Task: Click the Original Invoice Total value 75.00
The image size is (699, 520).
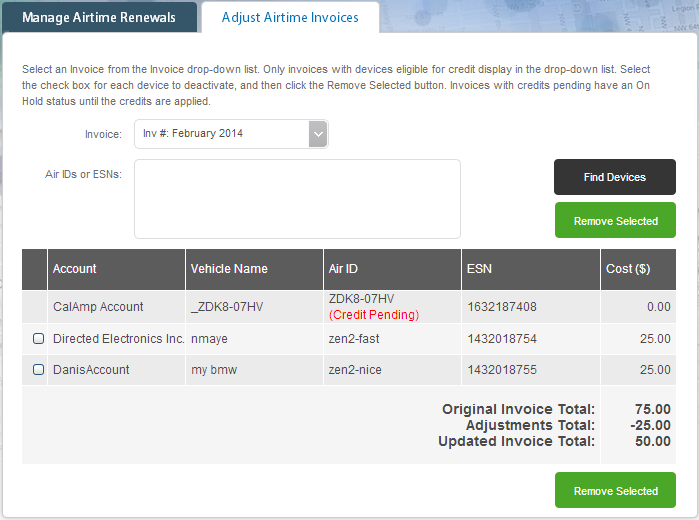Action: coord(653,409)
